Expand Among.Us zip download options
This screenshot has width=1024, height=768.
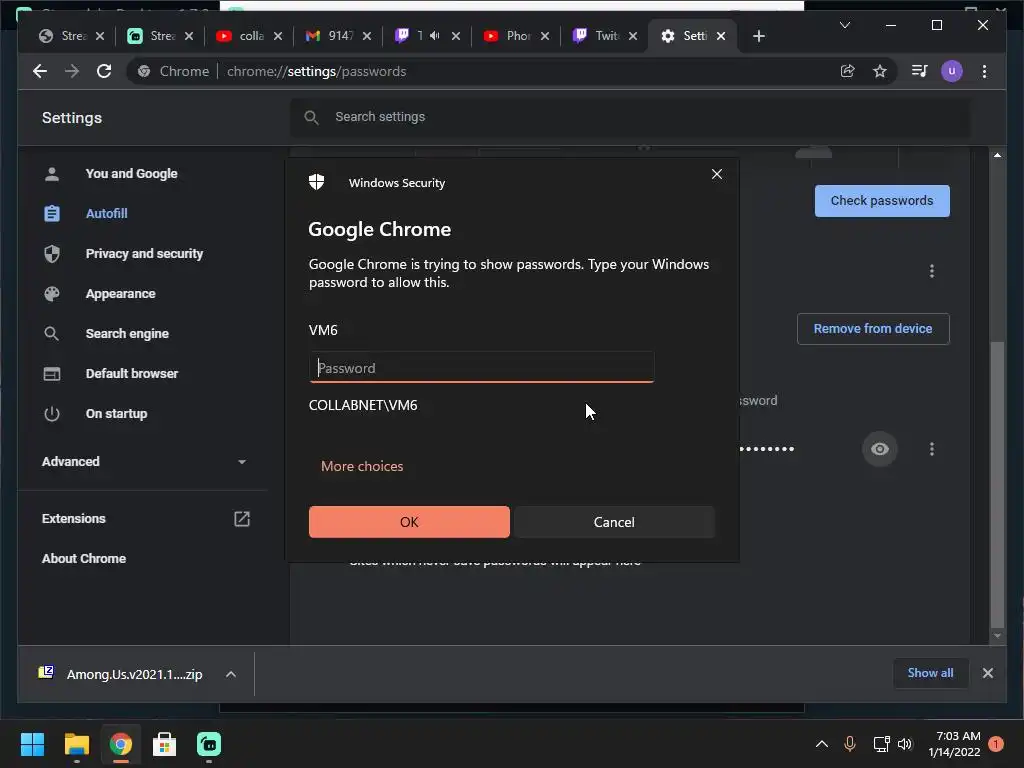point(231,674)
